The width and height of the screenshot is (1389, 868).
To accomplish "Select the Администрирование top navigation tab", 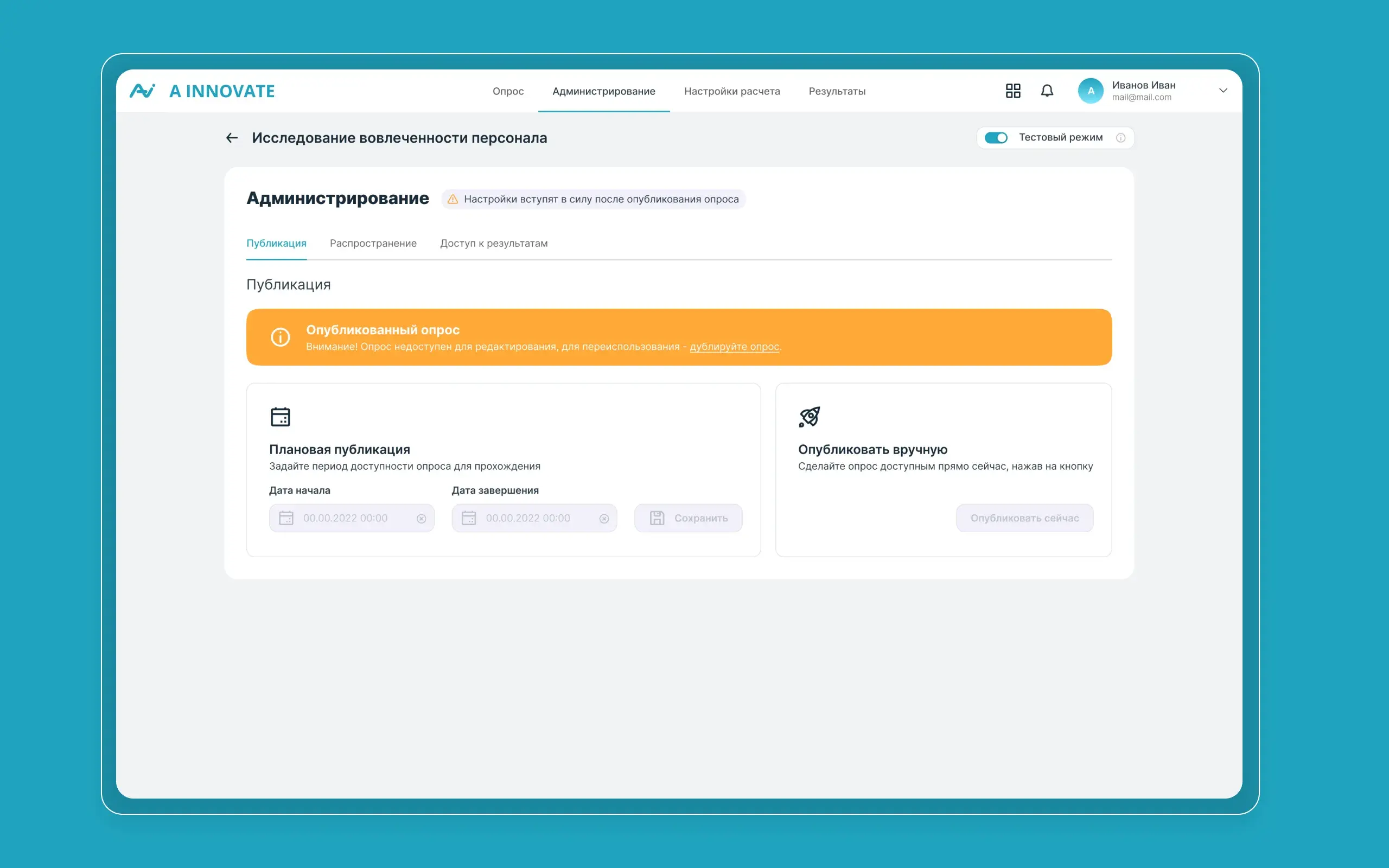I will click(604, 91).
